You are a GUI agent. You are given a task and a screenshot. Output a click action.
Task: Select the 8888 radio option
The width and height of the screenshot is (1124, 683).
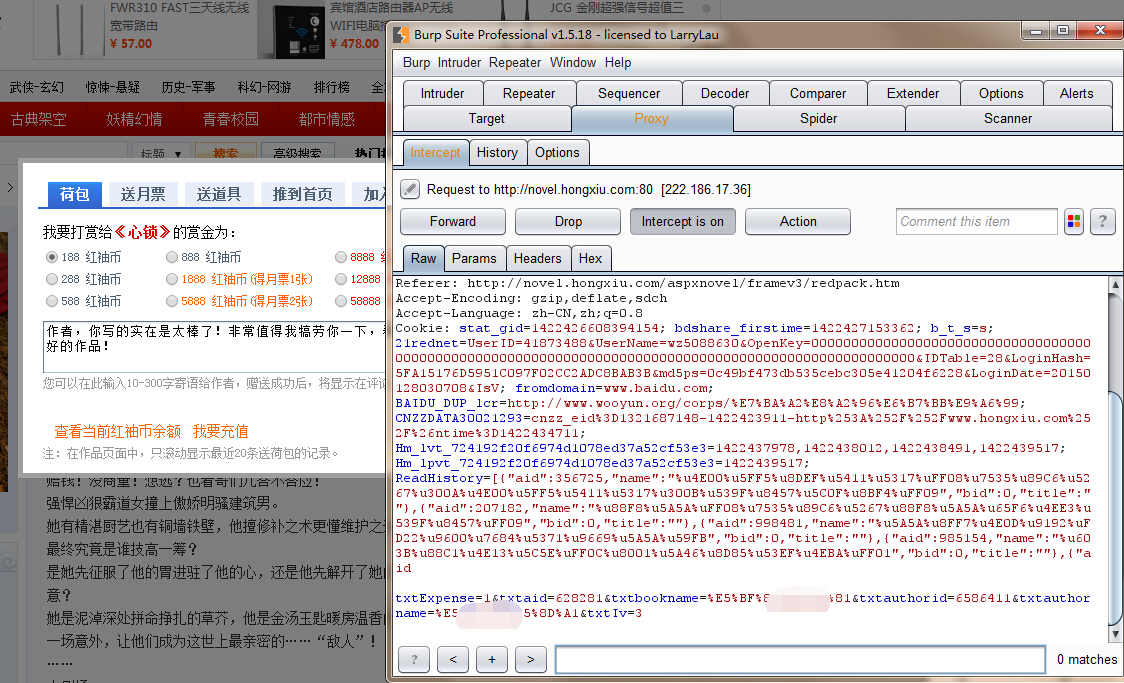coord(340,257)
